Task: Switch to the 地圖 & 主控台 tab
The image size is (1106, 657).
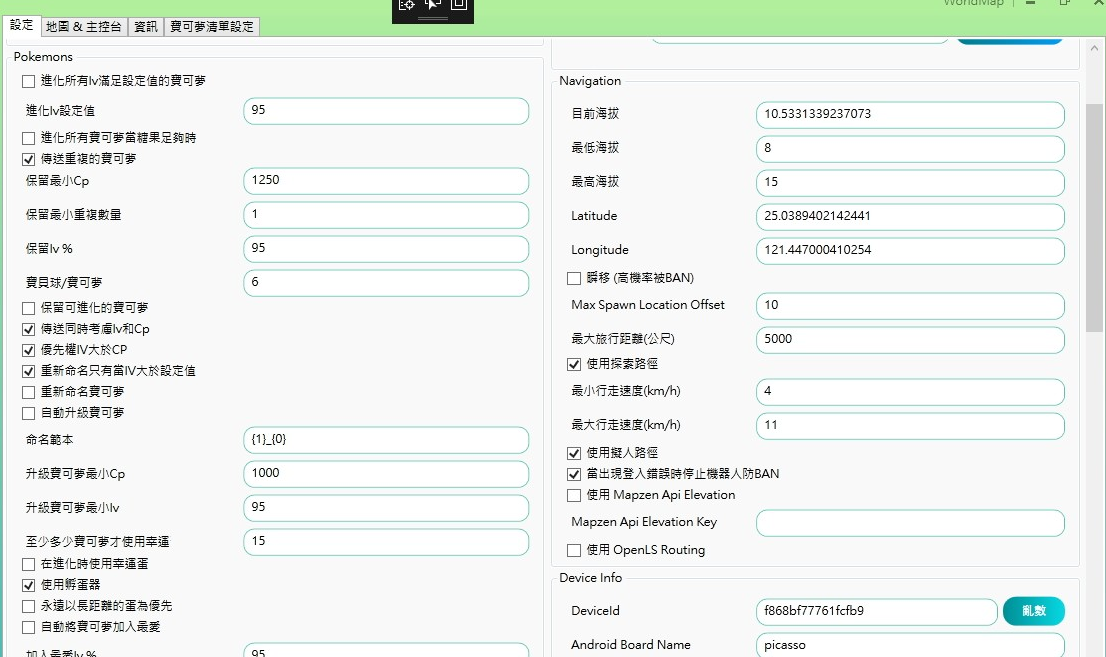Action: [x=84, y=27]
